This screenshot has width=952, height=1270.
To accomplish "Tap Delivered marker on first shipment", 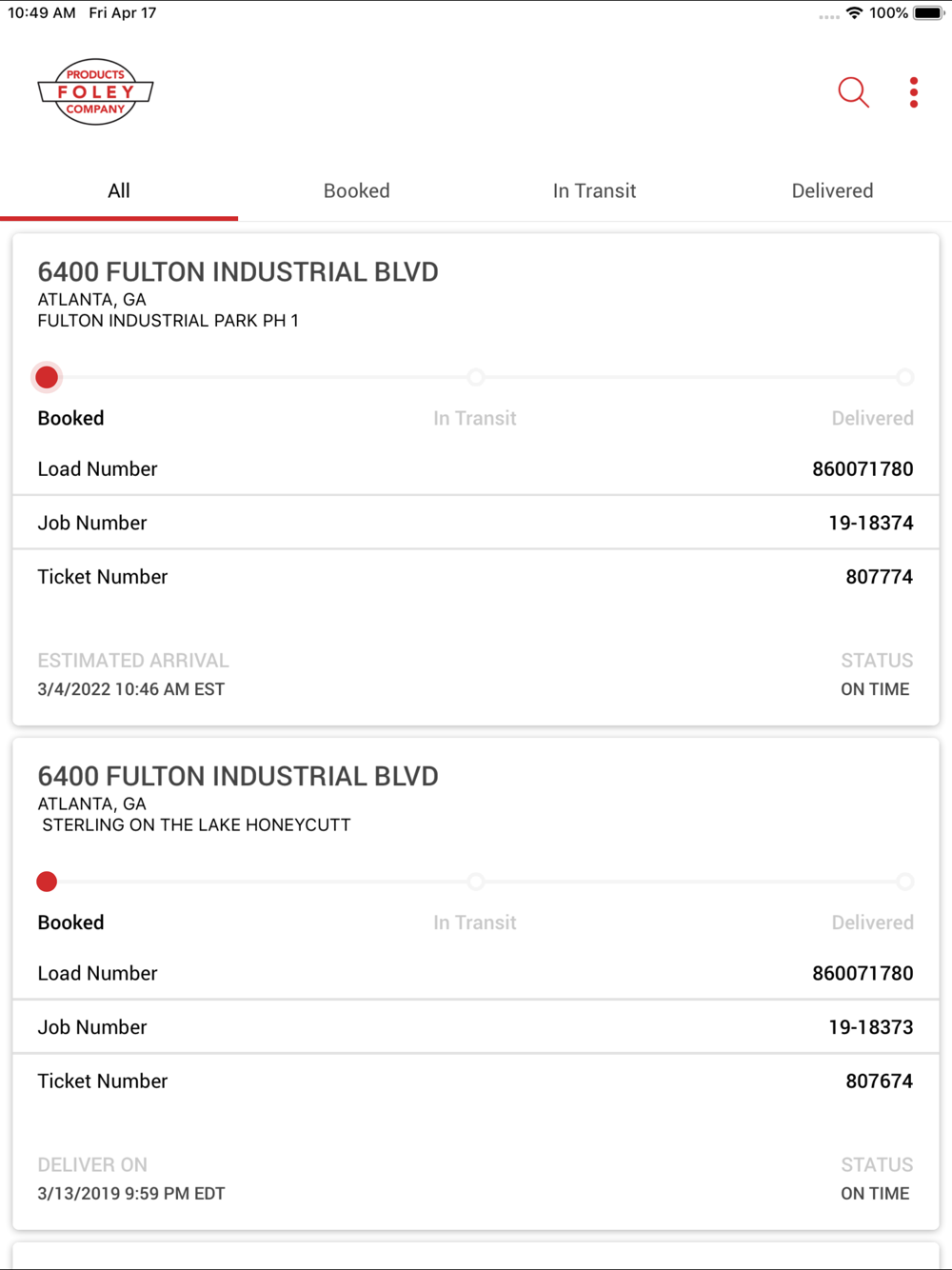I will pyautogui.click(x=905, y=377).
